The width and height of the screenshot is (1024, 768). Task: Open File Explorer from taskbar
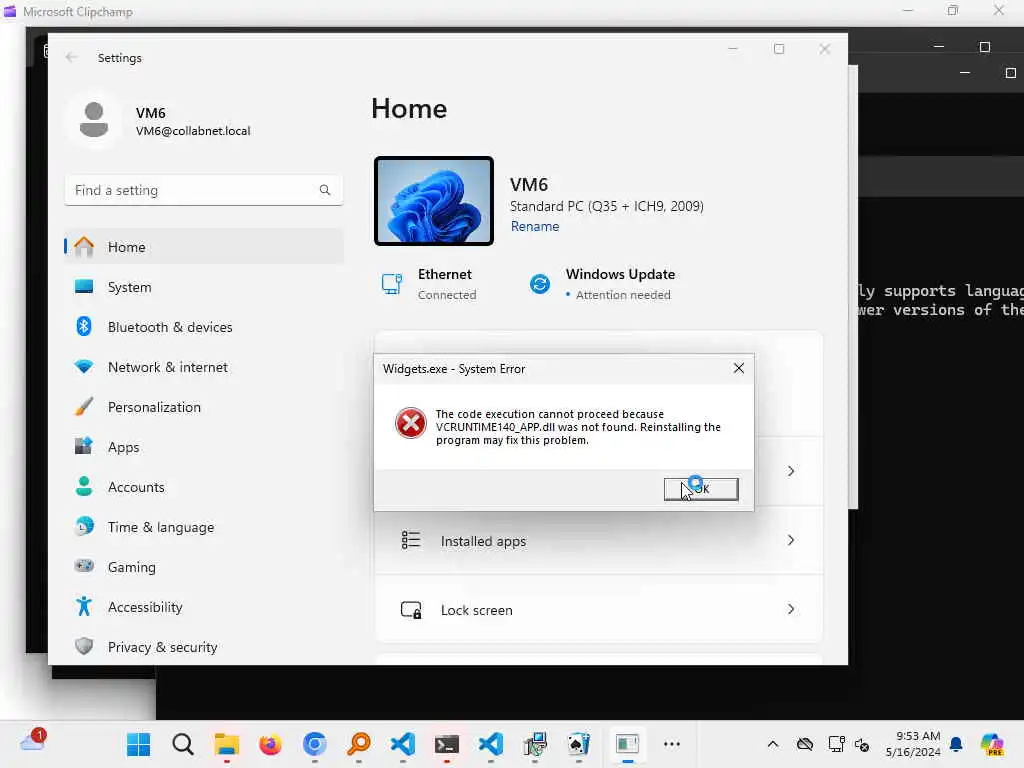(227, 744)
